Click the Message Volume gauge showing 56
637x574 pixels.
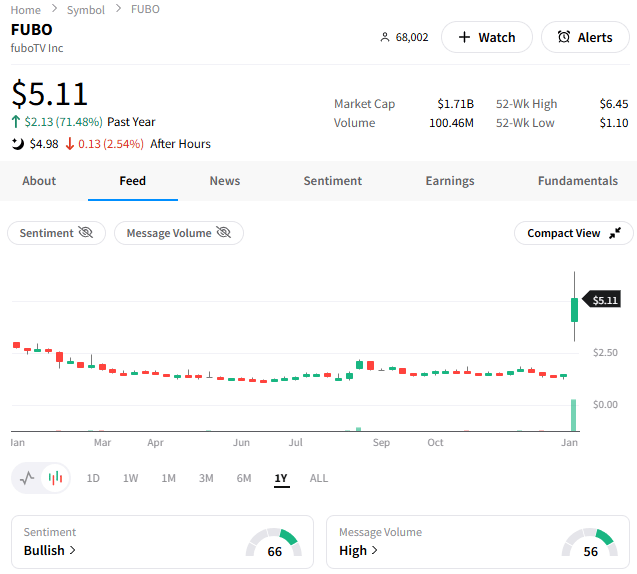pyautogui.click(x=590, y=543)
